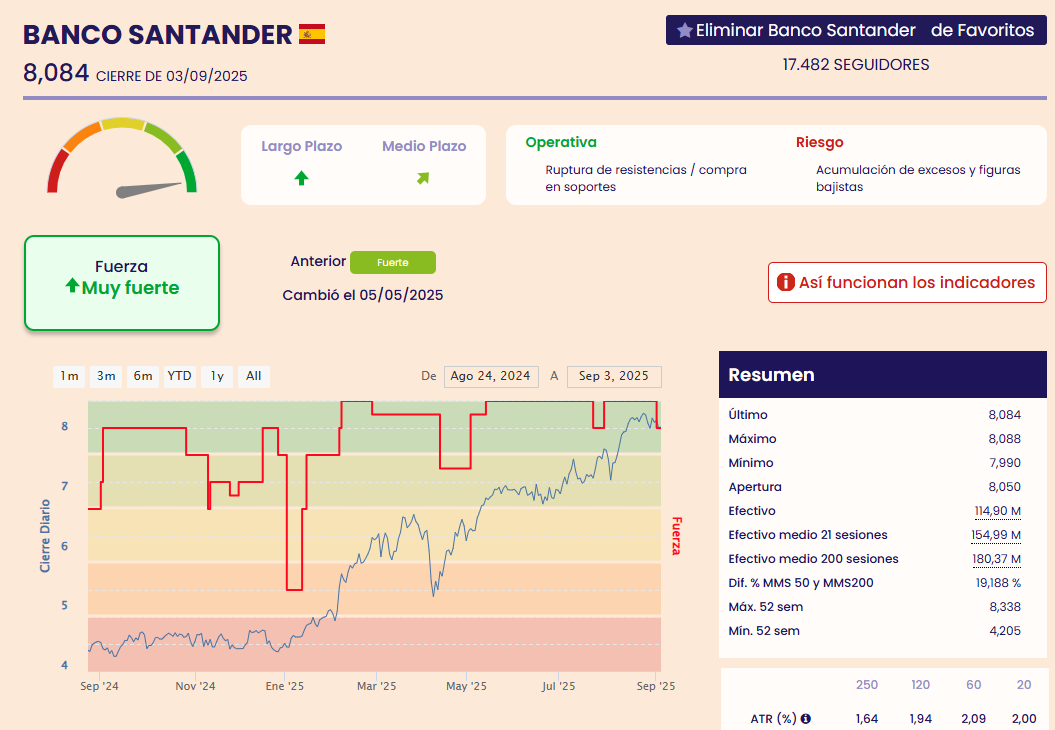This screenshot has width=1055, height=730.
Task: Click the start date field Ago 24, 2024
Action: point(491,376)
